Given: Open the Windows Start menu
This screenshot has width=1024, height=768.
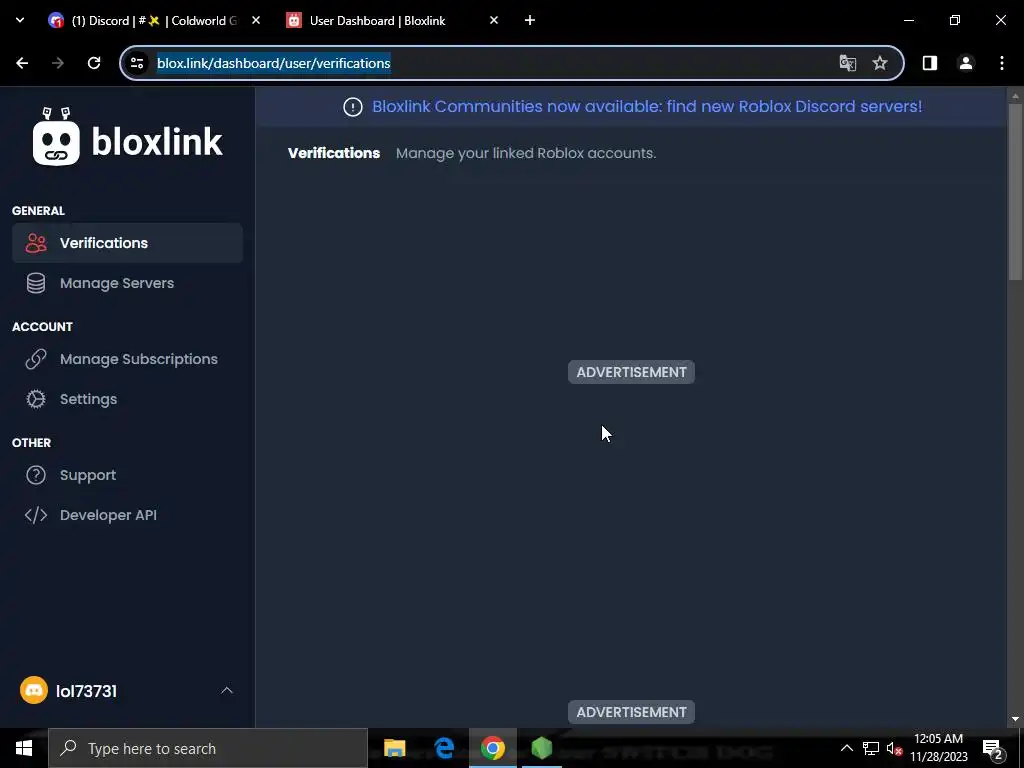Looking at the screenshot, I should pyautogui.click(x=24, y=748).
